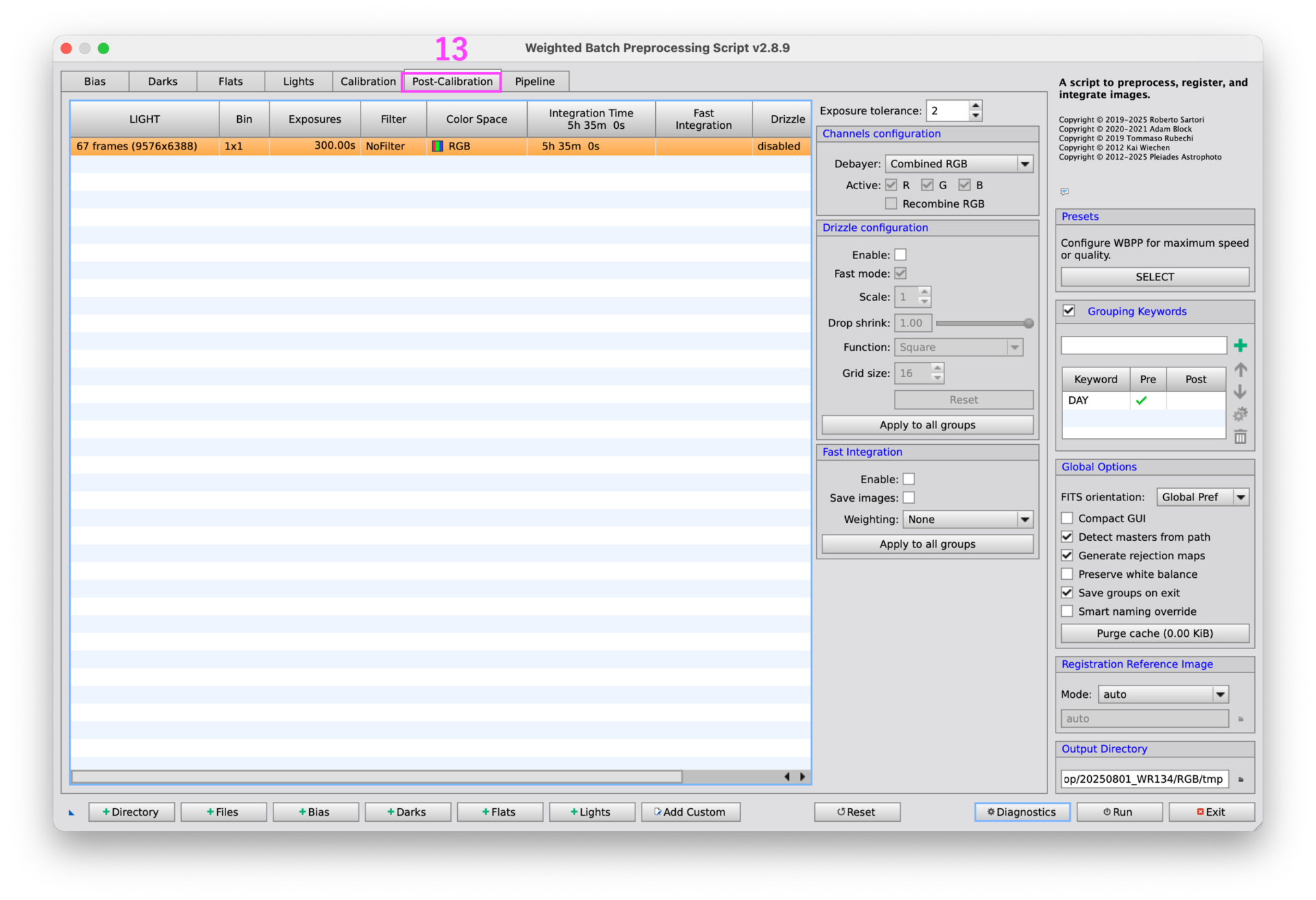Screen dimensions: 1316x900
Task: Check the Recombine RGB checkbox
Action: tap(891, 204)
